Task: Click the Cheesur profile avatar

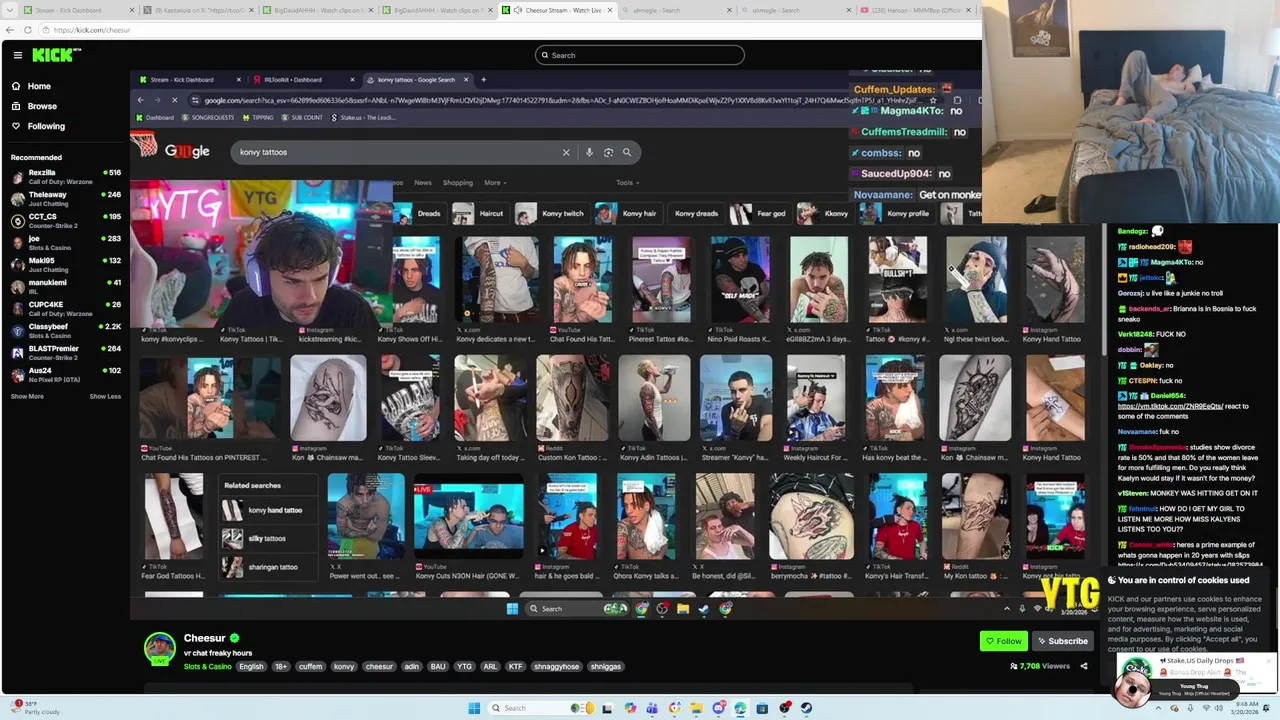Action: point(159,648)
